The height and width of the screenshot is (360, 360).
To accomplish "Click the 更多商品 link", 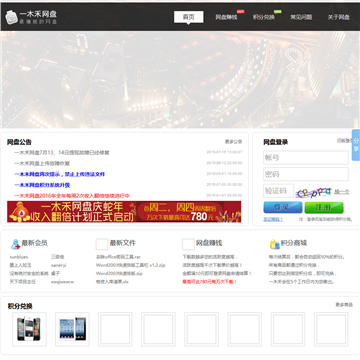I will [x=344, y=305].
